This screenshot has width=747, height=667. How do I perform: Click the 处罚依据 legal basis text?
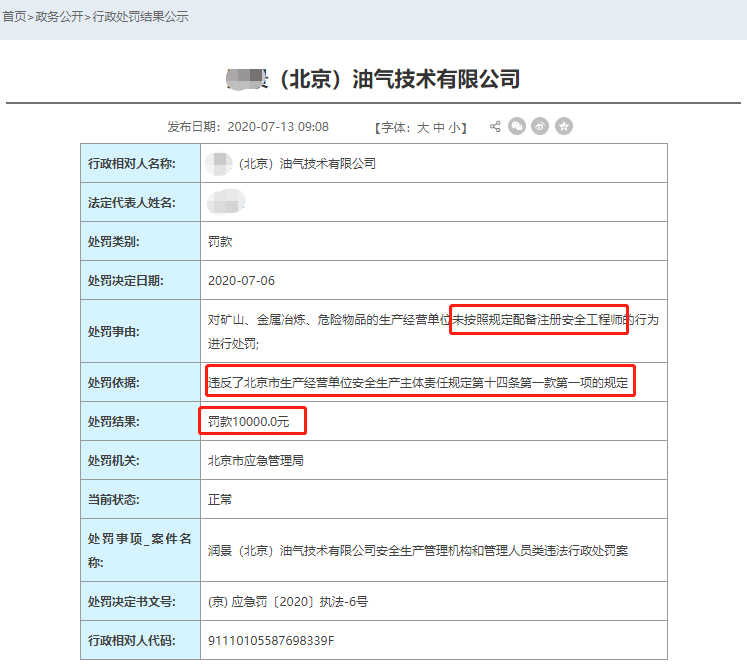[x=420, y=382]
